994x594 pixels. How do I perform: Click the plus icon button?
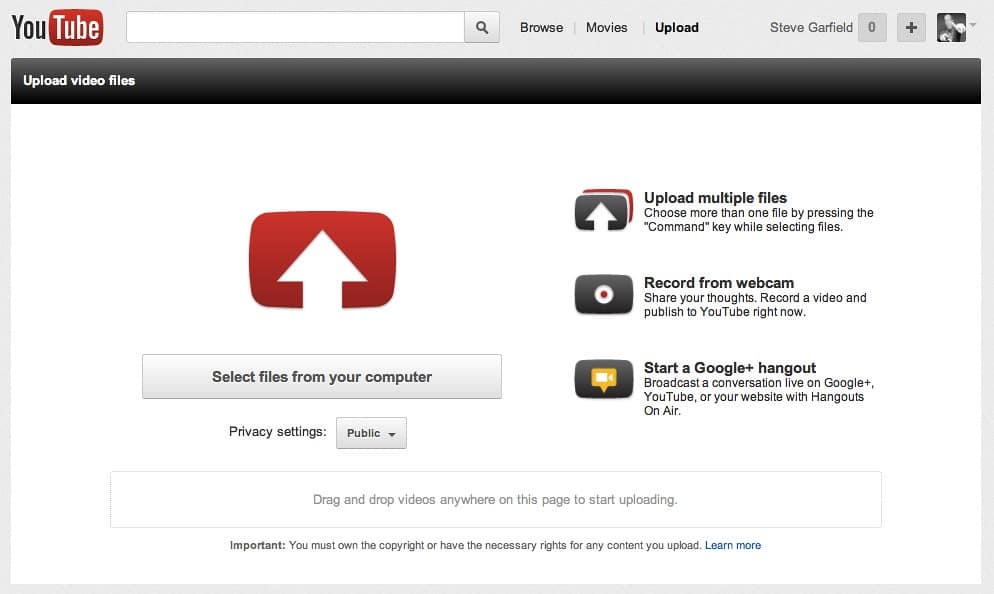[x=911, y=27]
